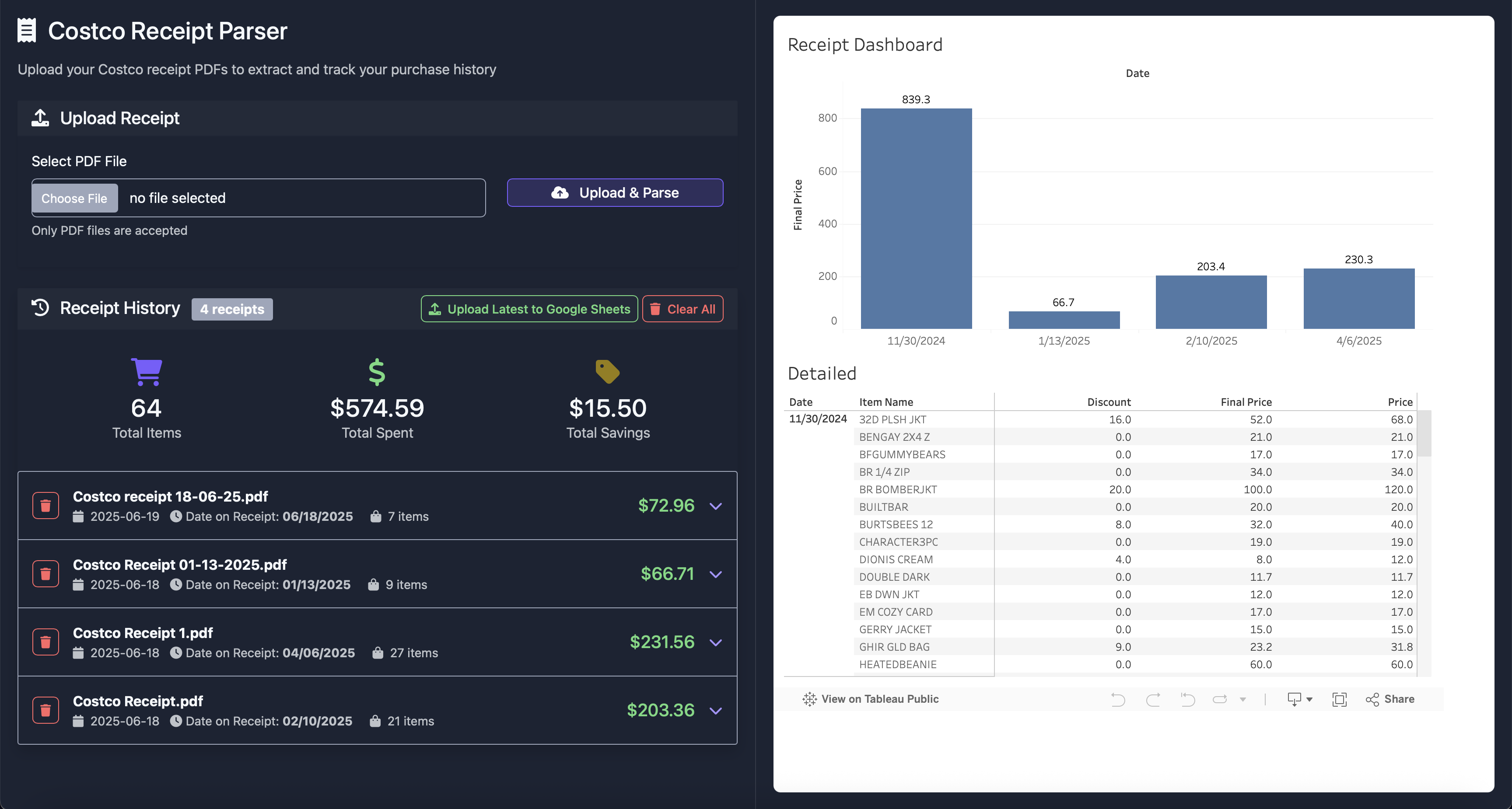Click the Upload & Parse button
The image size is (1512, 809).
[615, 192]
